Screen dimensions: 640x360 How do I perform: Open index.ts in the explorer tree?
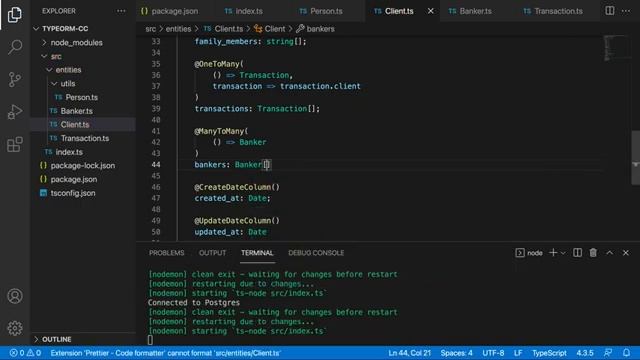click(x=69, y=152)
